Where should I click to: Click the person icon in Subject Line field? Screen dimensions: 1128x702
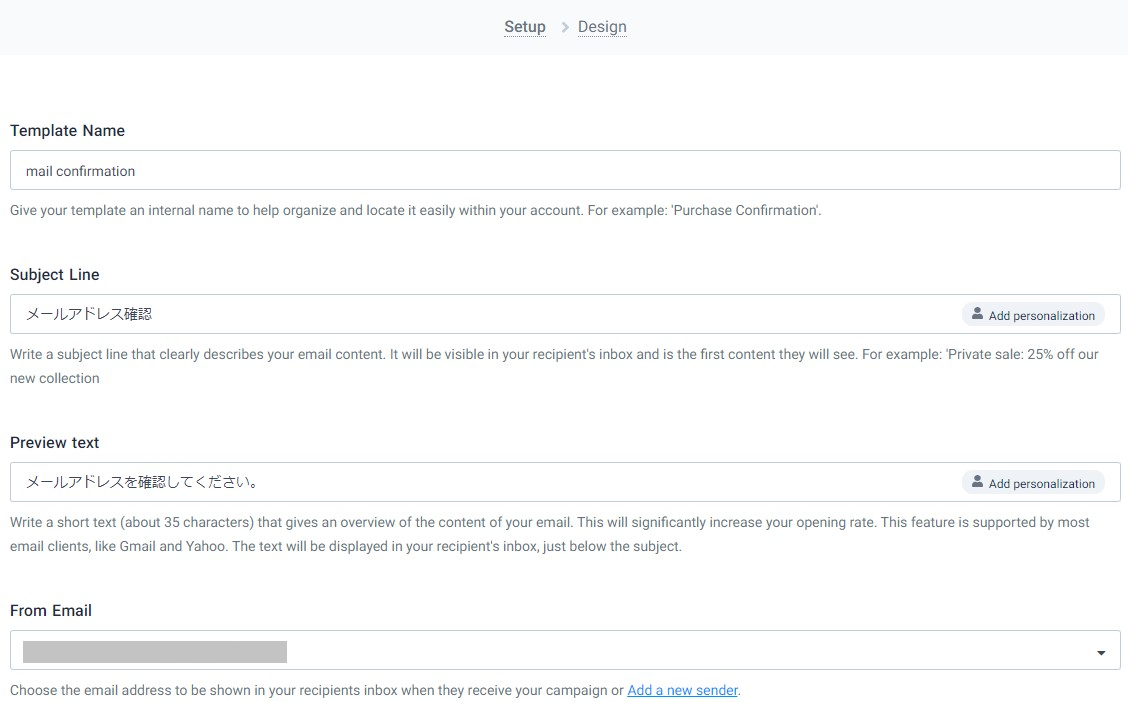click(x=977, y=314)
